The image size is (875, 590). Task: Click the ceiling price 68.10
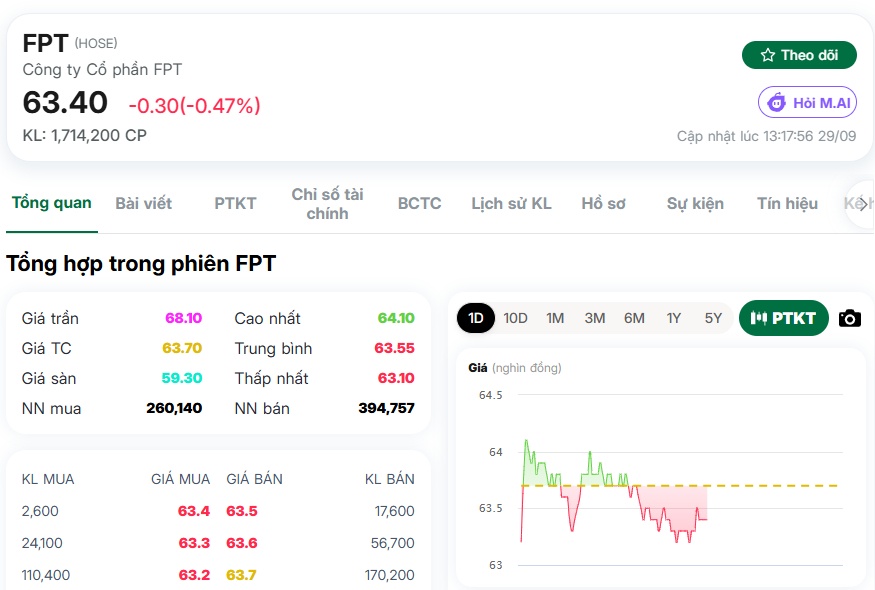(x=184, y=318)
